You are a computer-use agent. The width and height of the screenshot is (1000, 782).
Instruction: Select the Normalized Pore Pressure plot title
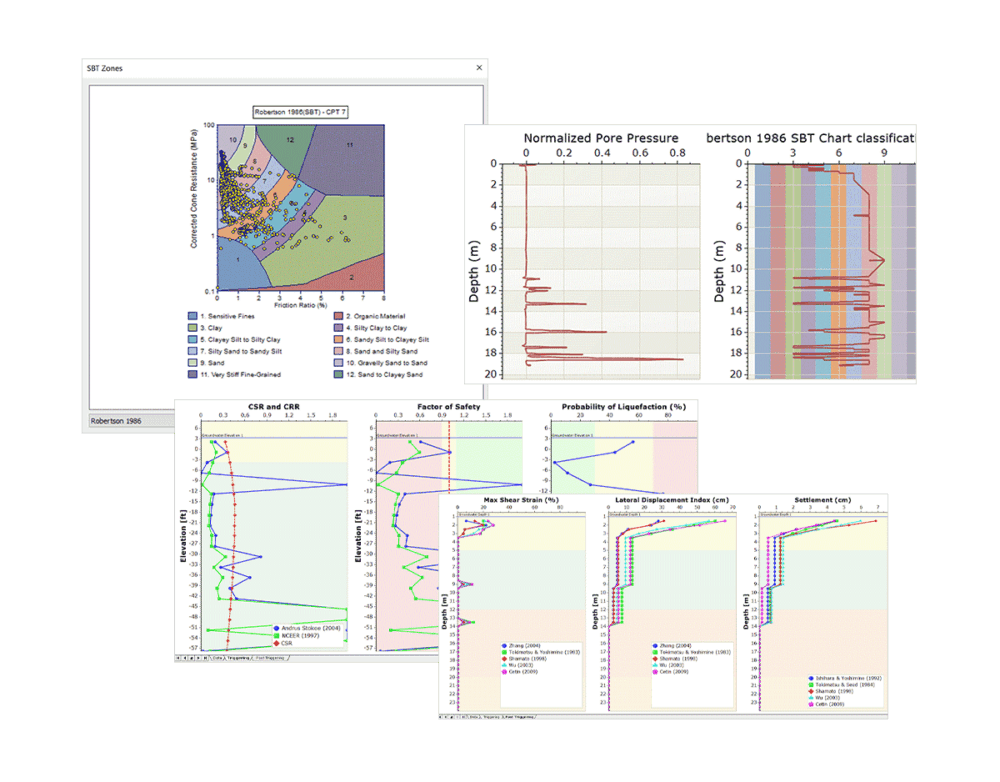600,138
